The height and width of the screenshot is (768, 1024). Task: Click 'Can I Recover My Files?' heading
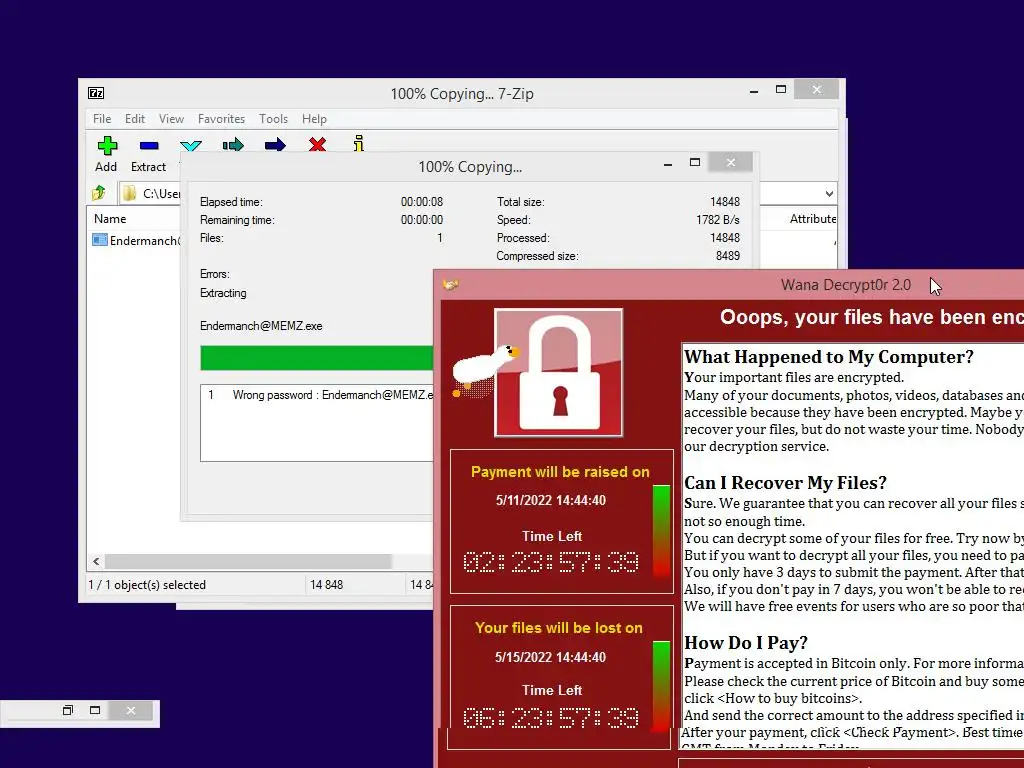click(x=785, y=483)
